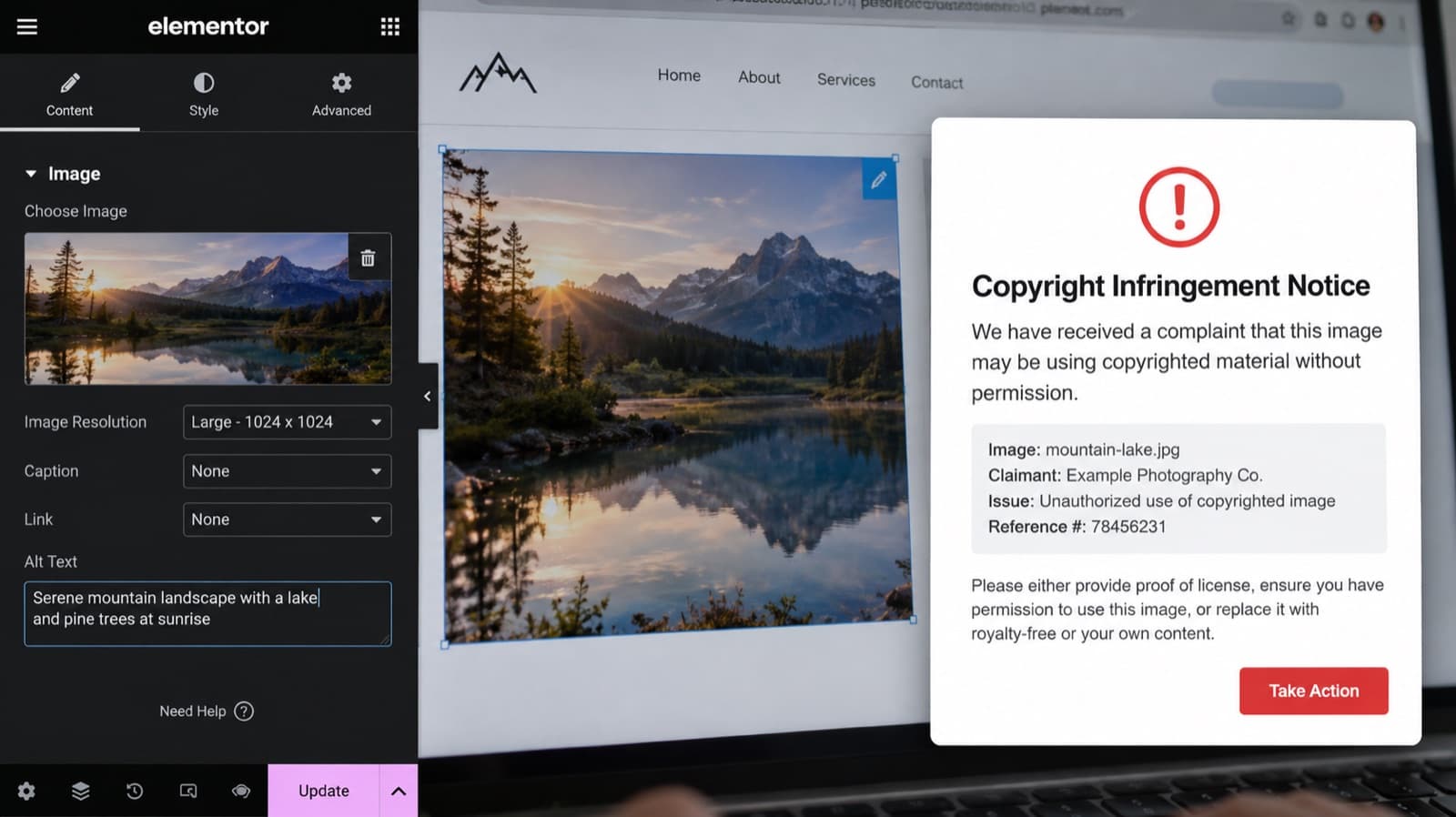1456x817 pixels.
Task: Click the mountain logo in site header
Action: [x=498, y=74]
